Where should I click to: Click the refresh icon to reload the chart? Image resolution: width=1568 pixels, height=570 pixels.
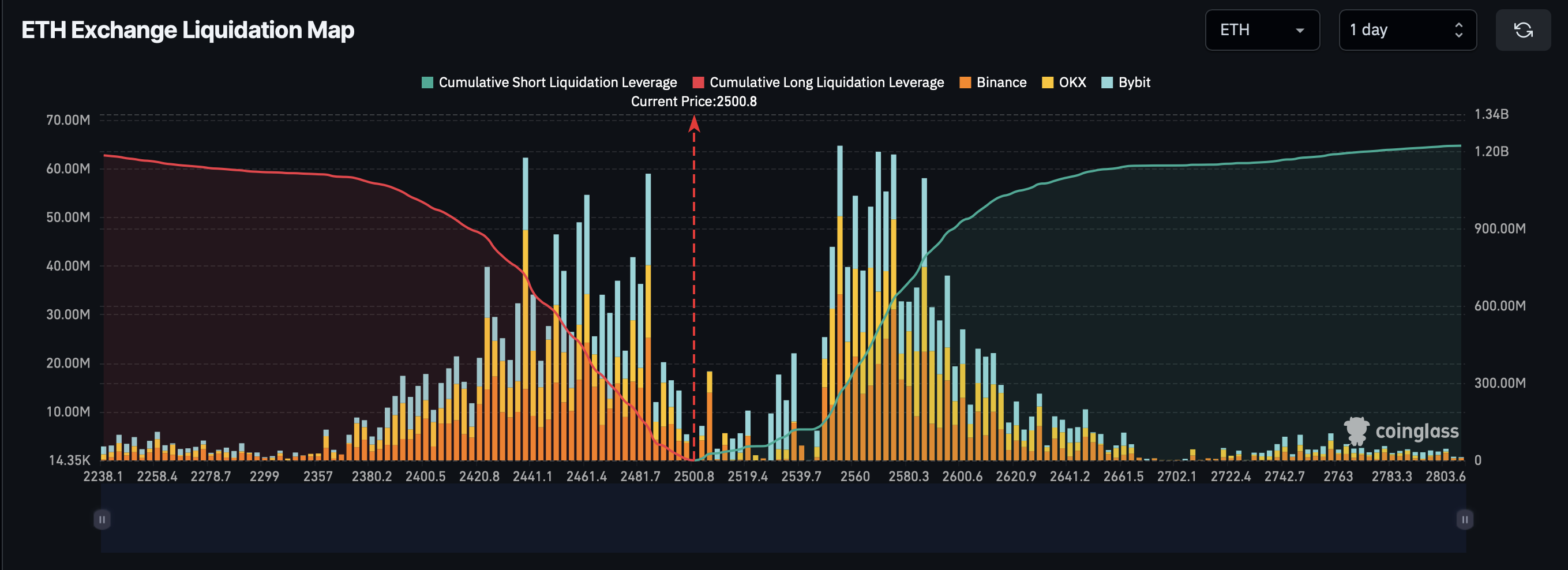click(x=1524, y=30)
